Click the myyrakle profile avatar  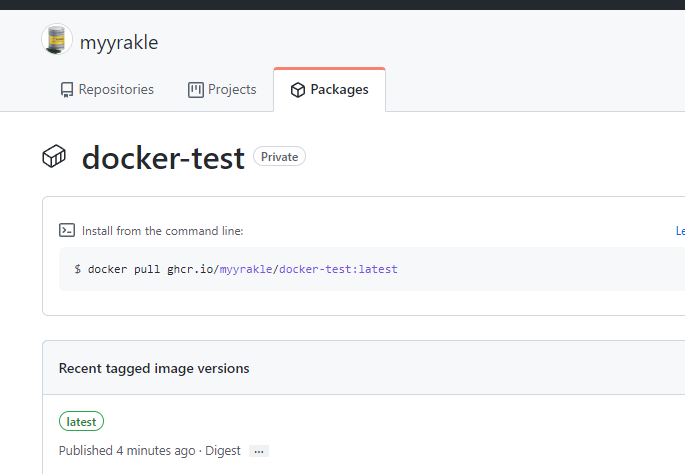coord(57,40)
